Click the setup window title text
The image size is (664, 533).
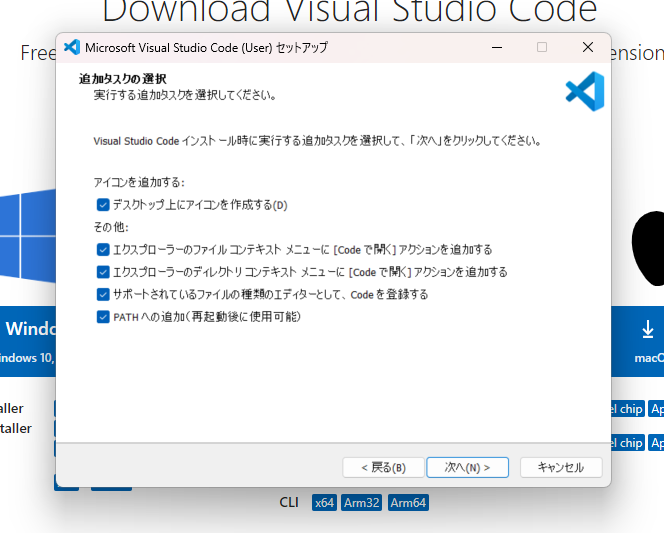pyautogui.click(x=206, y=47)
